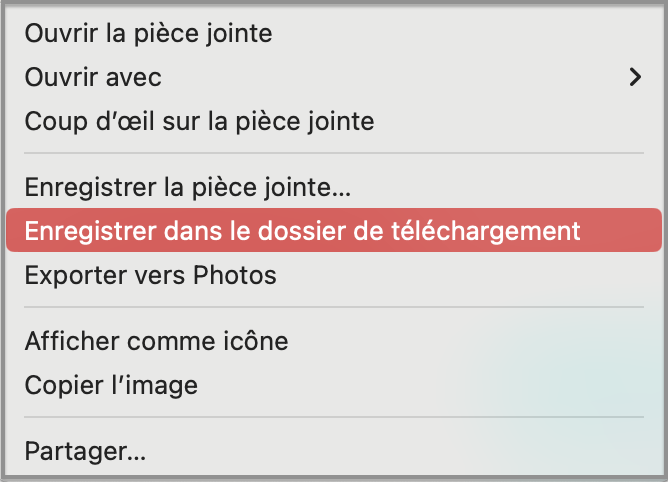Select 'Afficher comme icône' option
This screenshot has width=668, height=482.
(x=156, y=341)
